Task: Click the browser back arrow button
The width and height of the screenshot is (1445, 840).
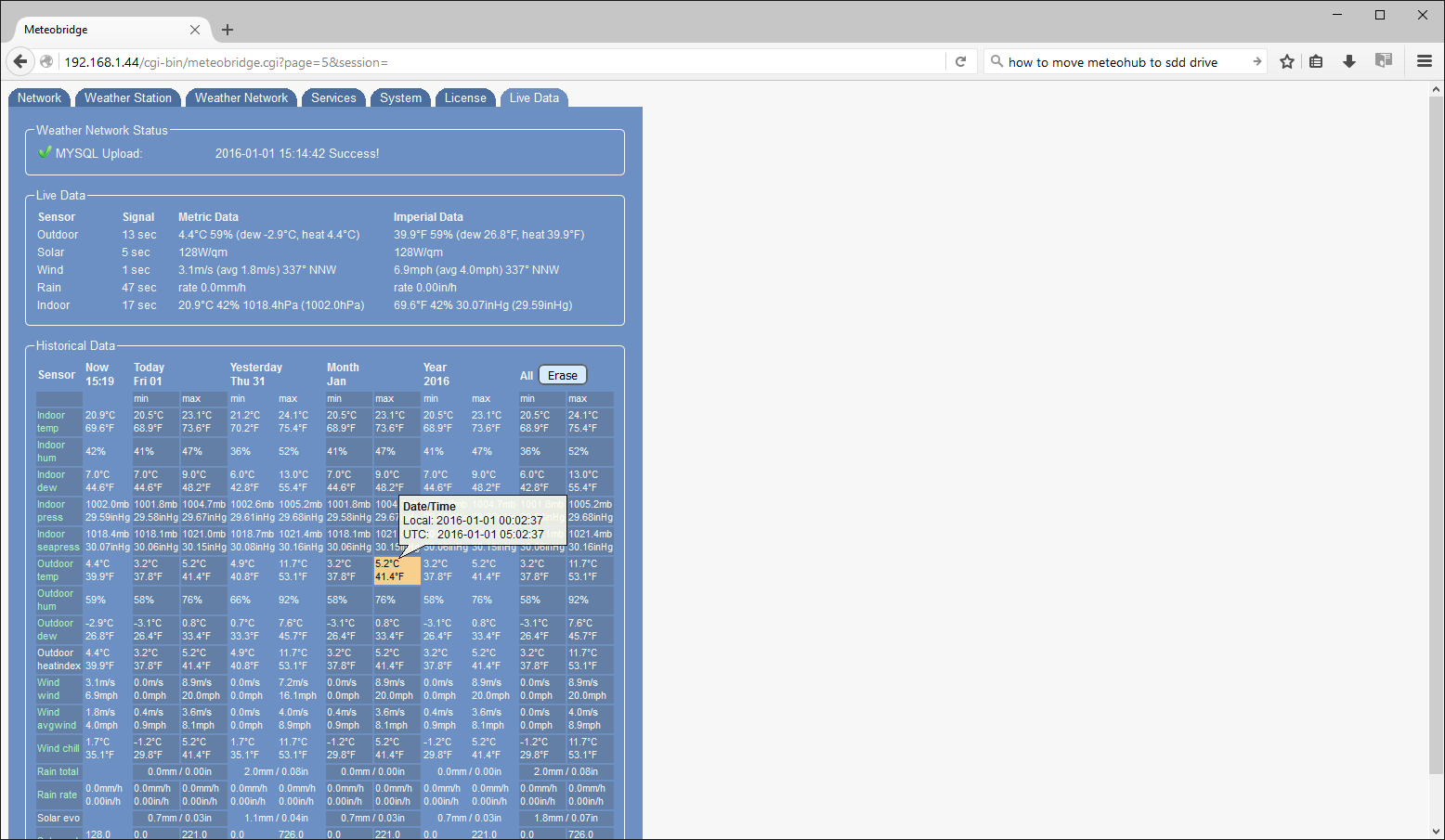Action: (20, 62)
